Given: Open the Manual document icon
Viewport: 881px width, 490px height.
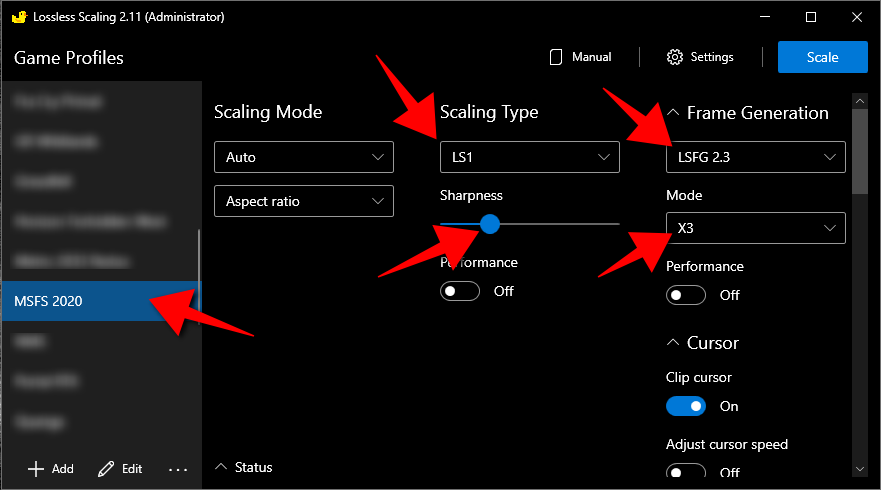Looking at the screenshot, I should (x=556, y=57).
